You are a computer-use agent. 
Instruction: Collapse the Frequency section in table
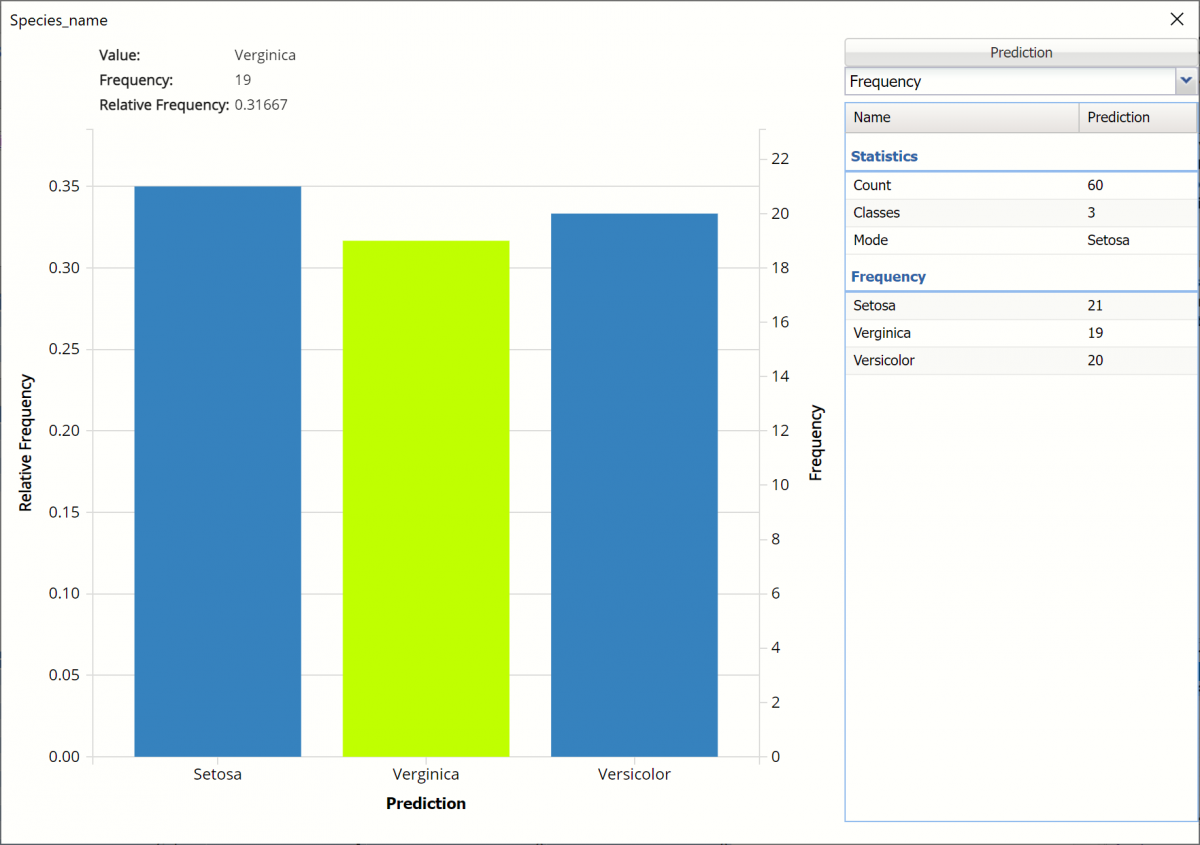[888, 276]
